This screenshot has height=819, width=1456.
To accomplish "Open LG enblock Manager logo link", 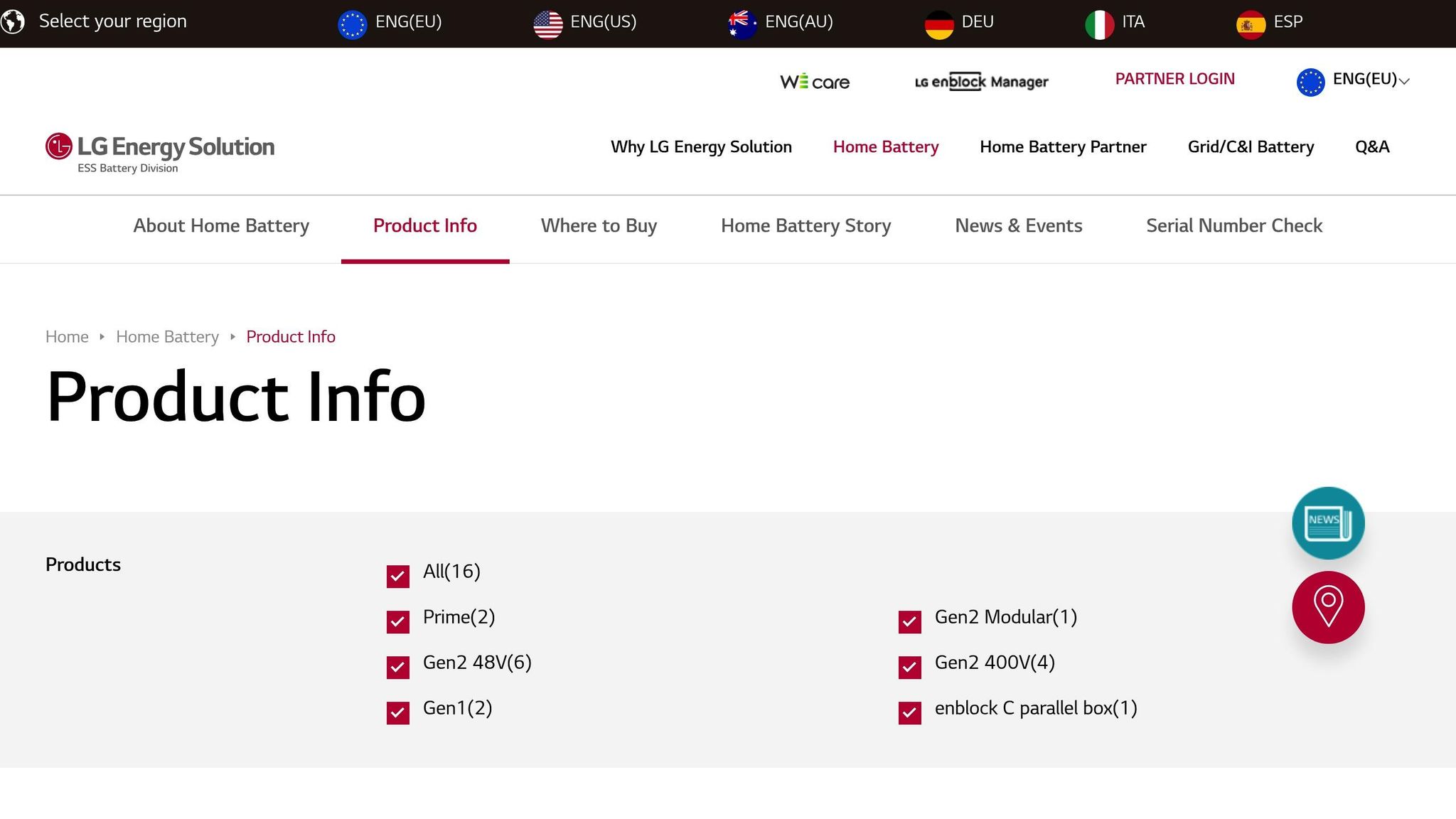I will 981,82.
